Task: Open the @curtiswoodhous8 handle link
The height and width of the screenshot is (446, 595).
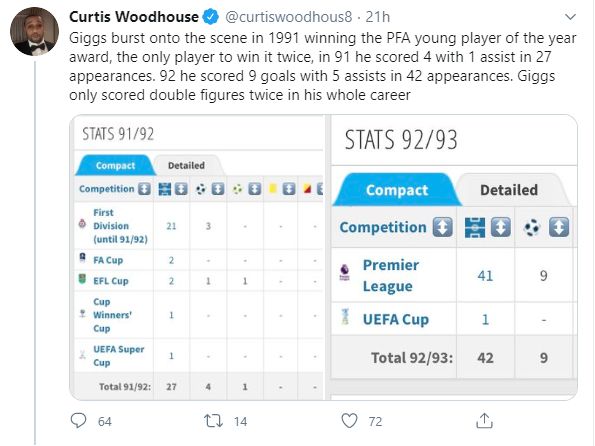Action: point(289,17)
